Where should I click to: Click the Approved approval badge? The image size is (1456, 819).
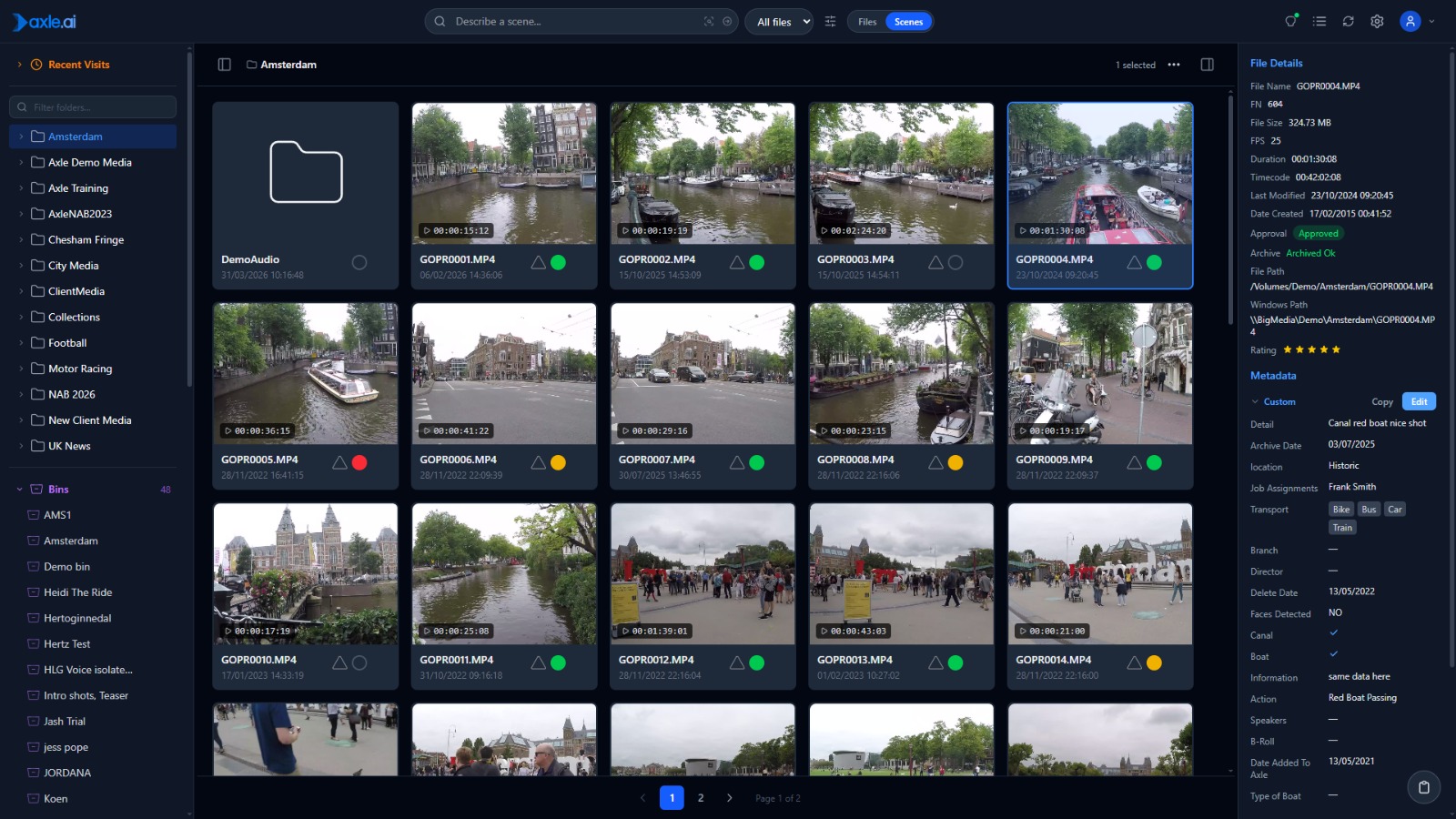pyautogui.click(x=1318, y=234)
